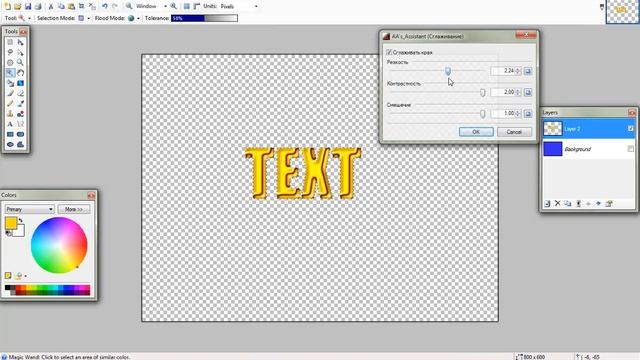Click the Смещение slider handle
This screenshot has width=640, height=360.
(482, 113)
